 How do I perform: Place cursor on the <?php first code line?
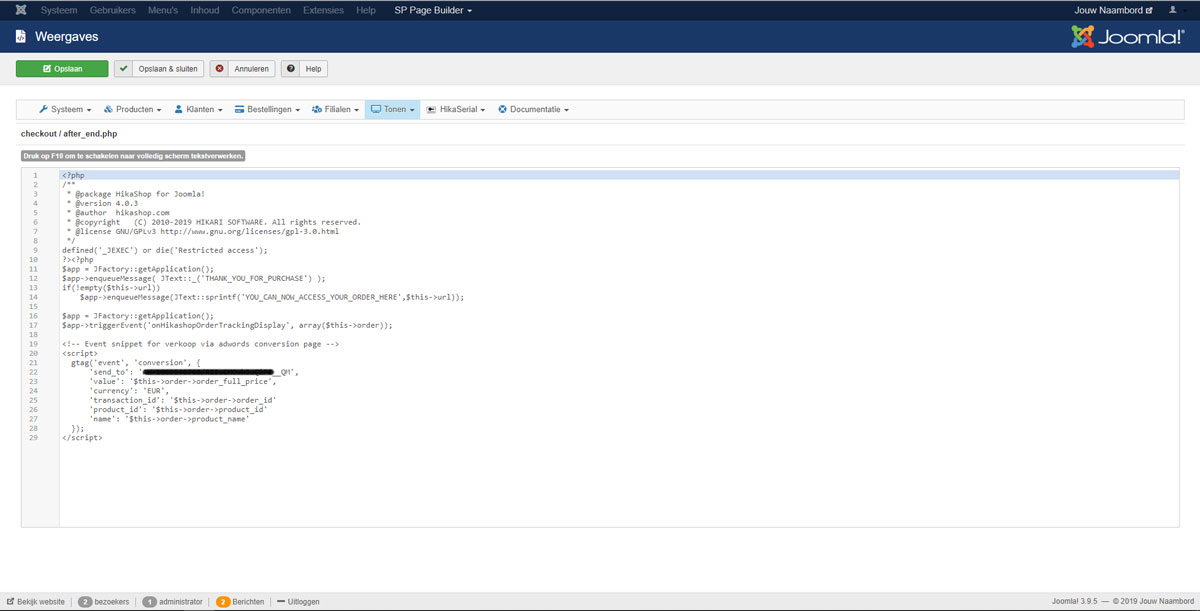click(x=619, y=175)
